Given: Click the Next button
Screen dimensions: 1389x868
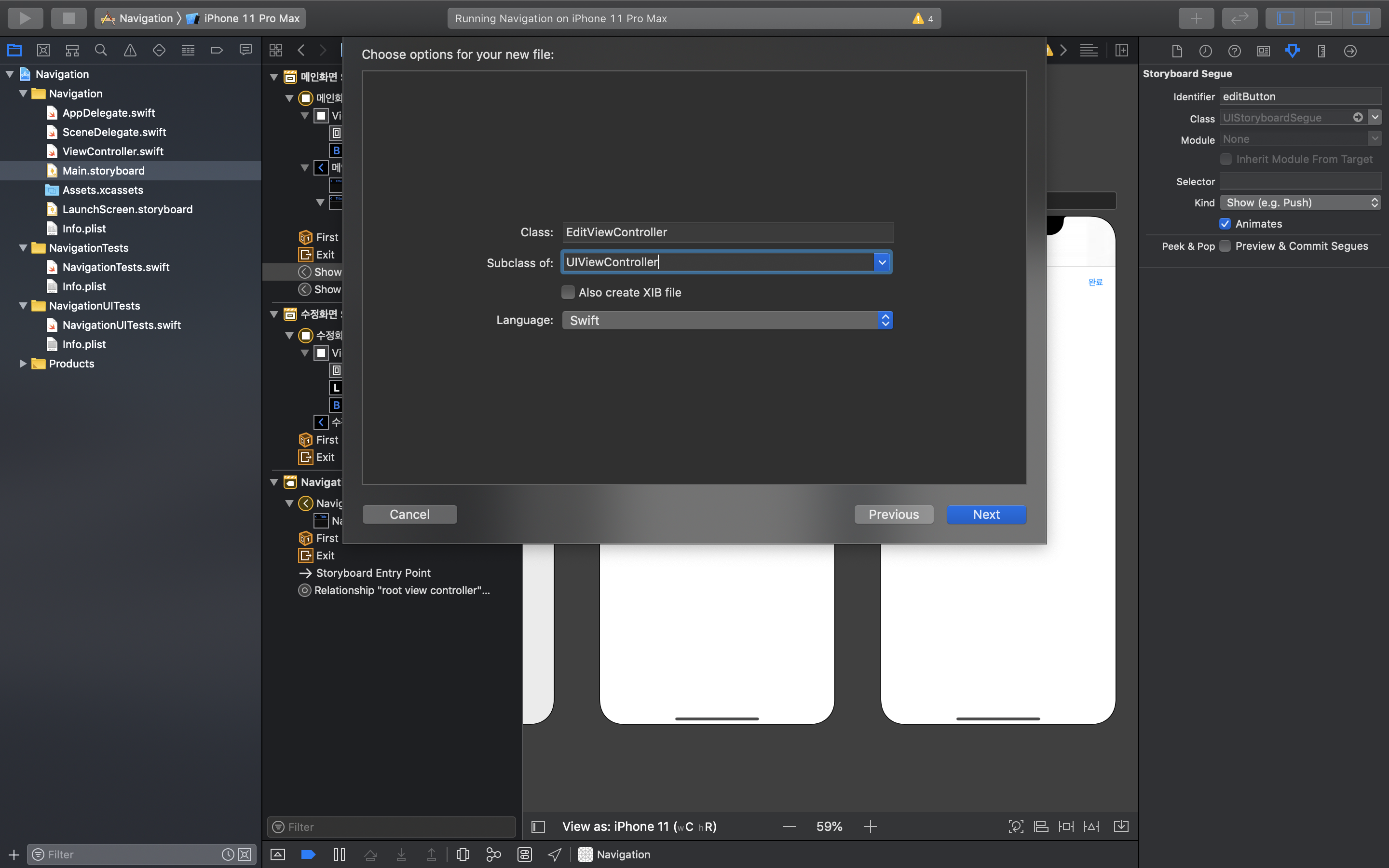Looking at the screenshot, I should pyautogui.click(x=986, y=515).
